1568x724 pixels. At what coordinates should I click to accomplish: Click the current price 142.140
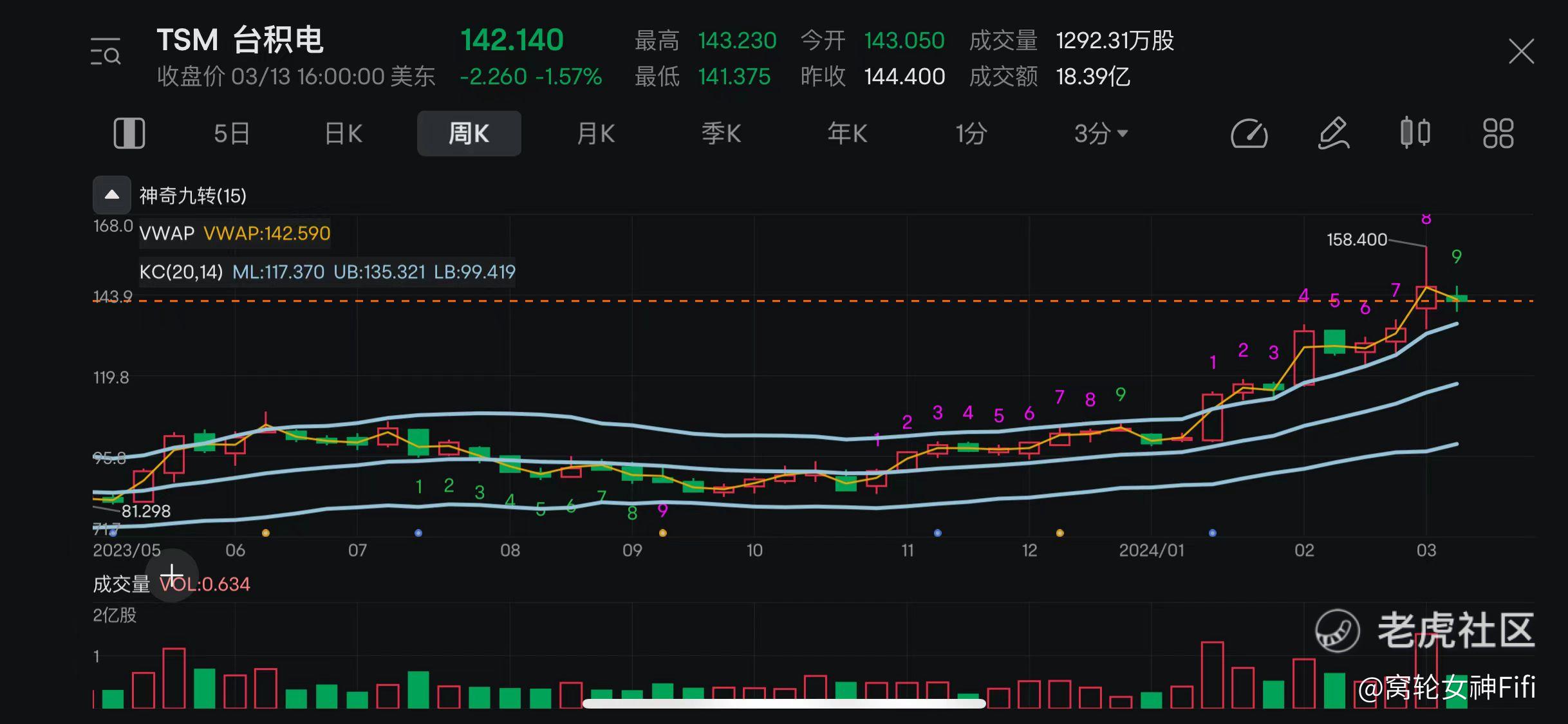pos(512,40)
